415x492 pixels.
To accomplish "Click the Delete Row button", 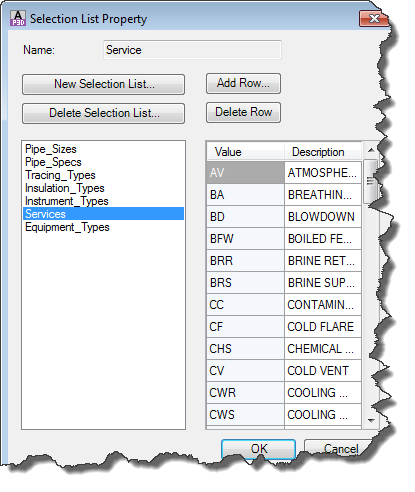I will pos(243,112).
